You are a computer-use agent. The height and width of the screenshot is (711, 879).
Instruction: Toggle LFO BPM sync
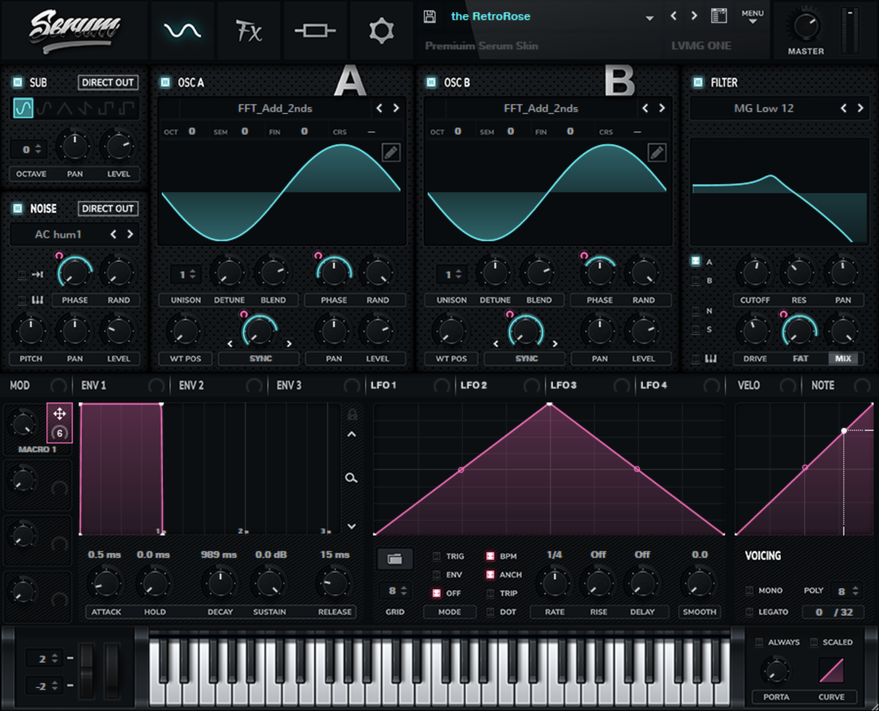(x=490, y=556)
